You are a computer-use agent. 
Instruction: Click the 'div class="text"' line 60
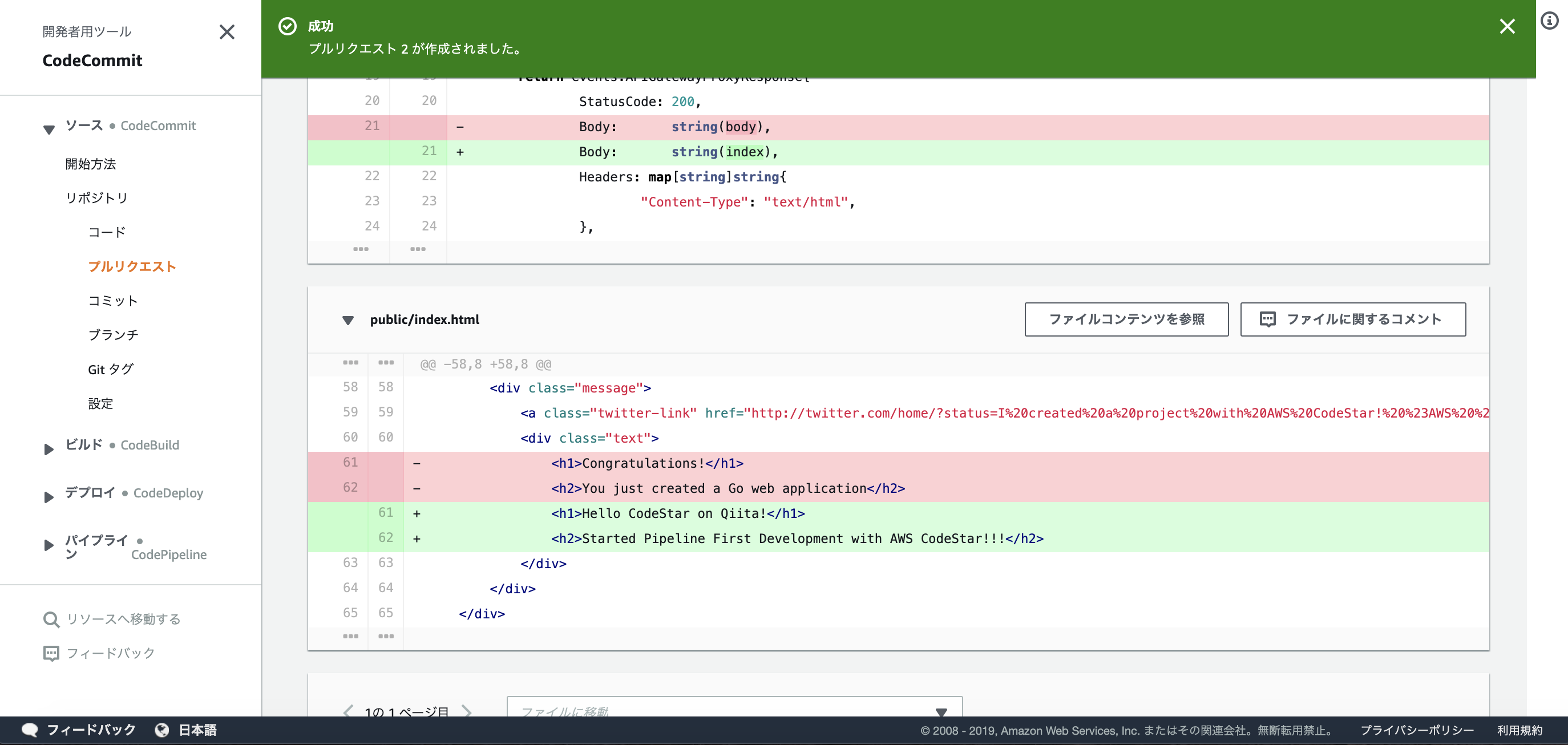(x=899, y=438)
